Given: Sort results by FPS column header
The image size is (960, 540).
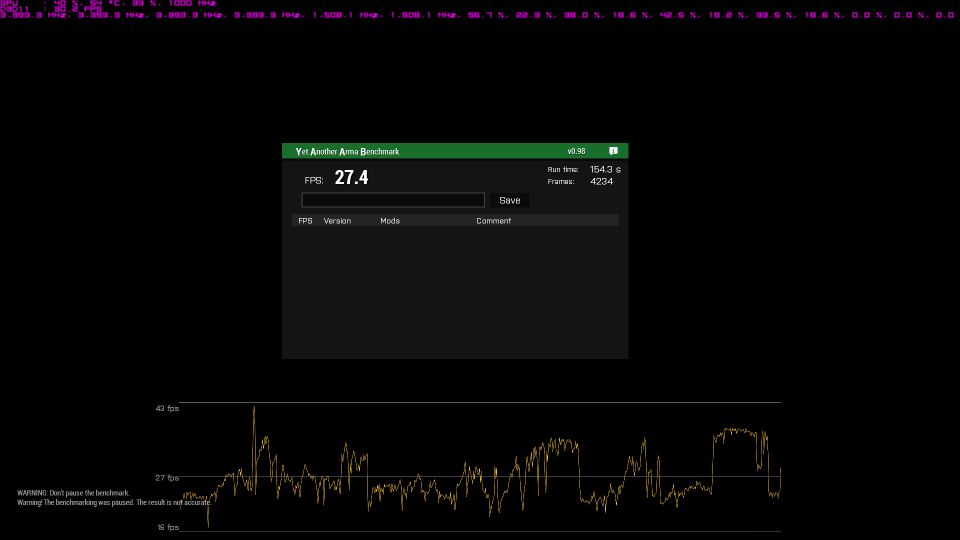Looking at the screenshot, I should 305,221.
